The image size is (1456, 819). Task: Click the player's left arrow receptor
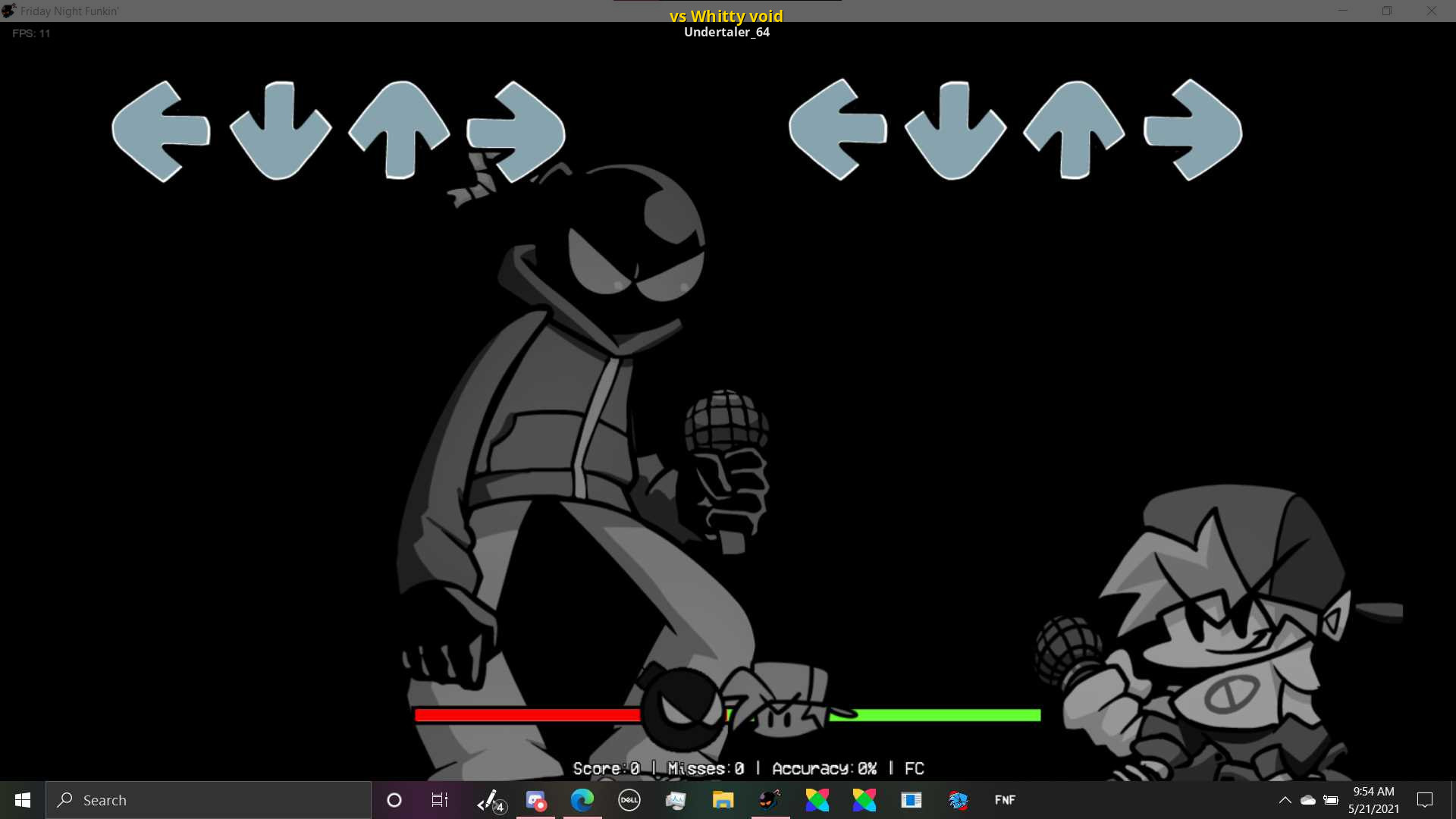[837, 130]
